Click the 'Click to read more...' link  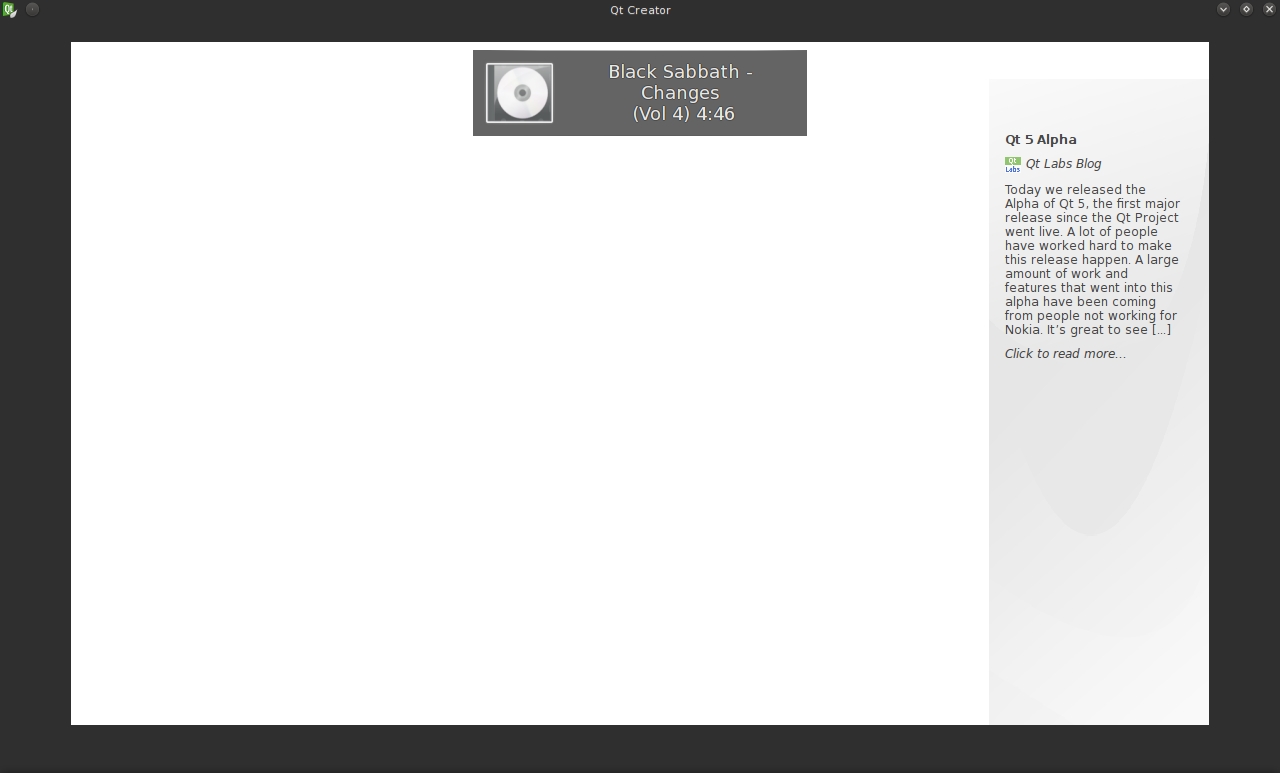tap(1065, 354)
